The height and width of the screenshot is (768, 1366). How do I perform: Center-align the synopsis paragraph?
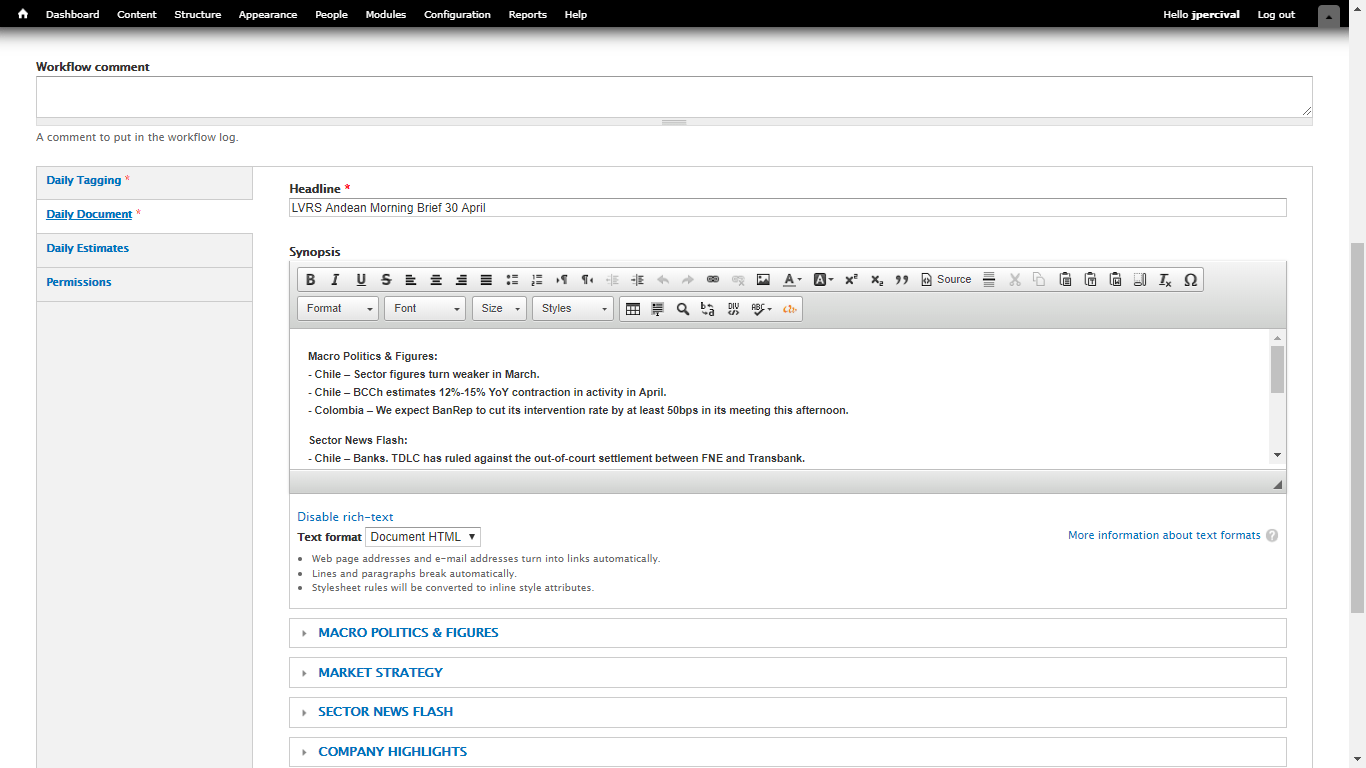pyautogui.click(x=436, y=280)
